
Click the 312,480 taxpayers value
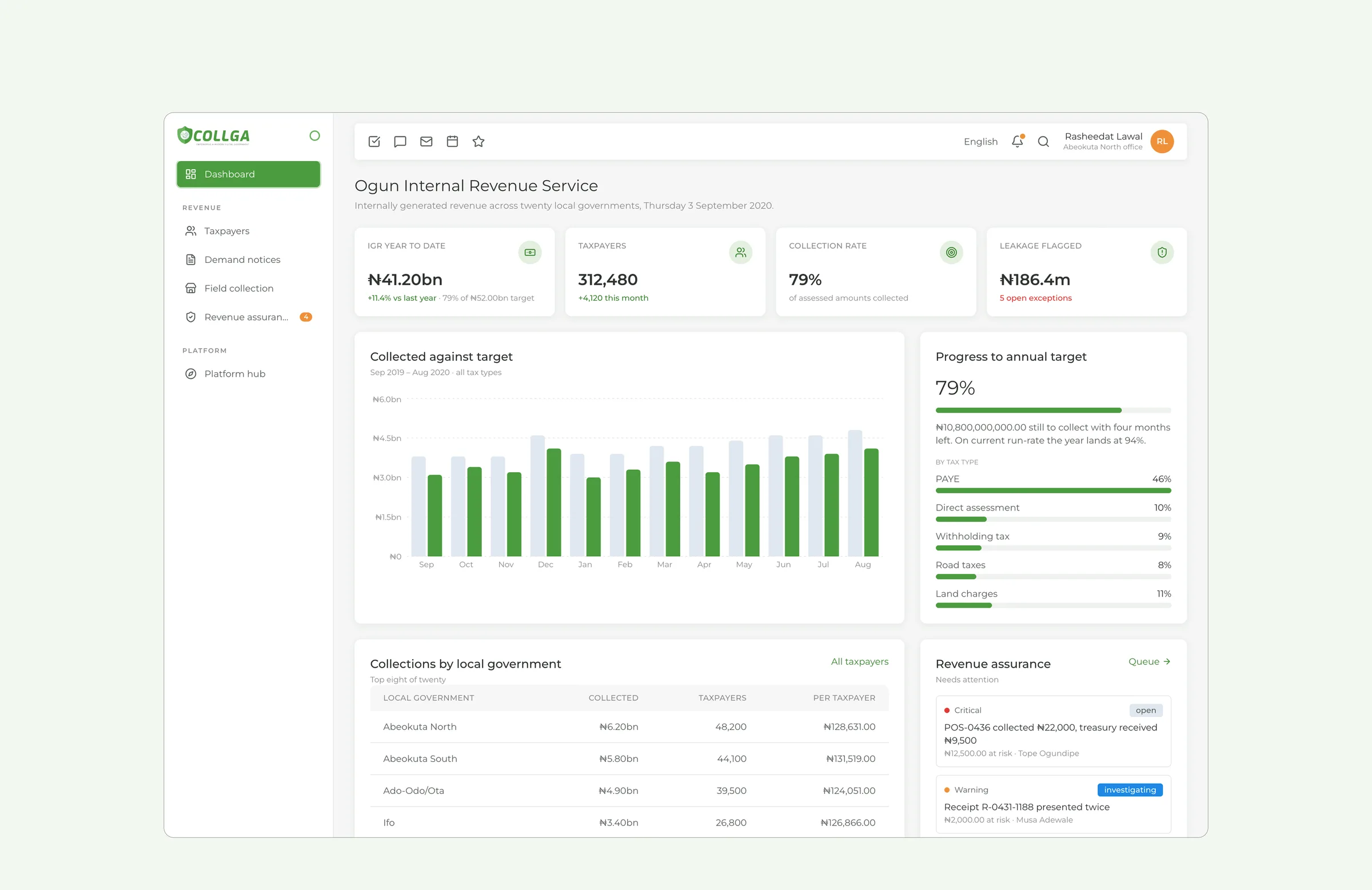pyautogui.click(x=608, y=280)
